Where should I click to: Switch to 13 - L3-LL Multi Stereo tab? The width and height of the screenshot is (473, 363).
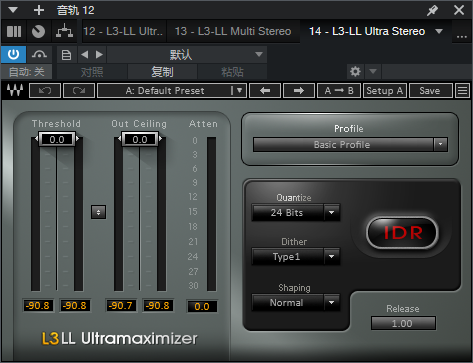[x=233, y=31]
